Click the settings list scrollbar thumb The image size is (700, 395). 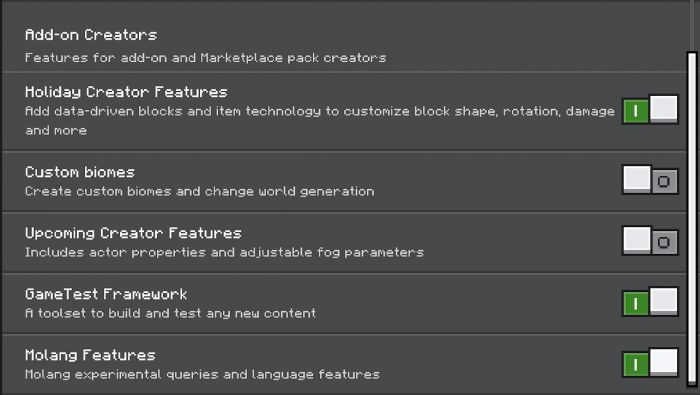pos(692,219)
